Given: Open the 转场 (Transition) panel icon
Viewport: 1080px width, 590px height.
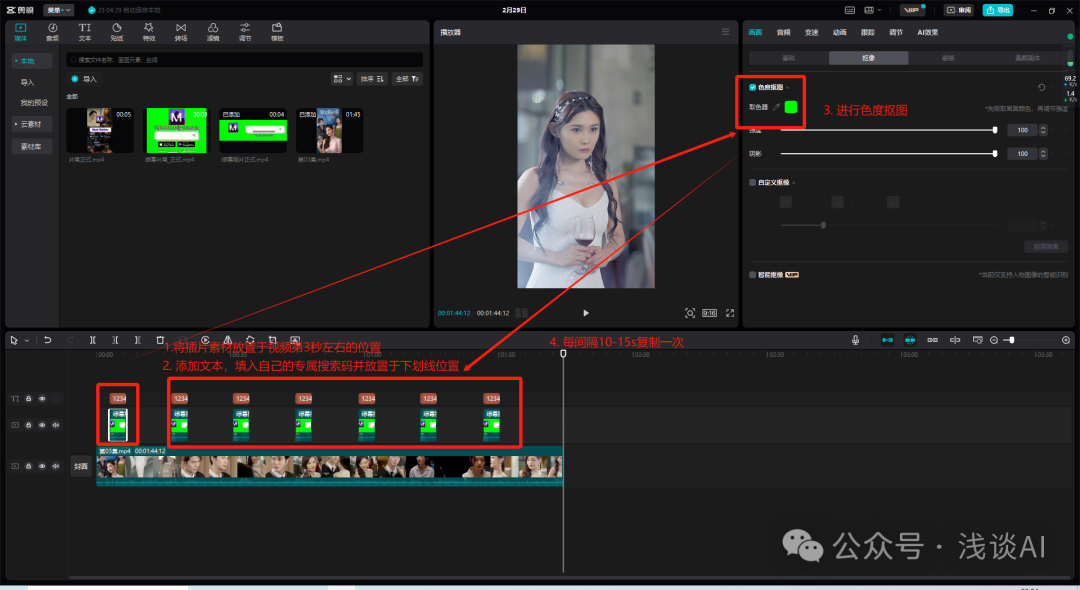Looking at the screenshot, I should [180, 31].
